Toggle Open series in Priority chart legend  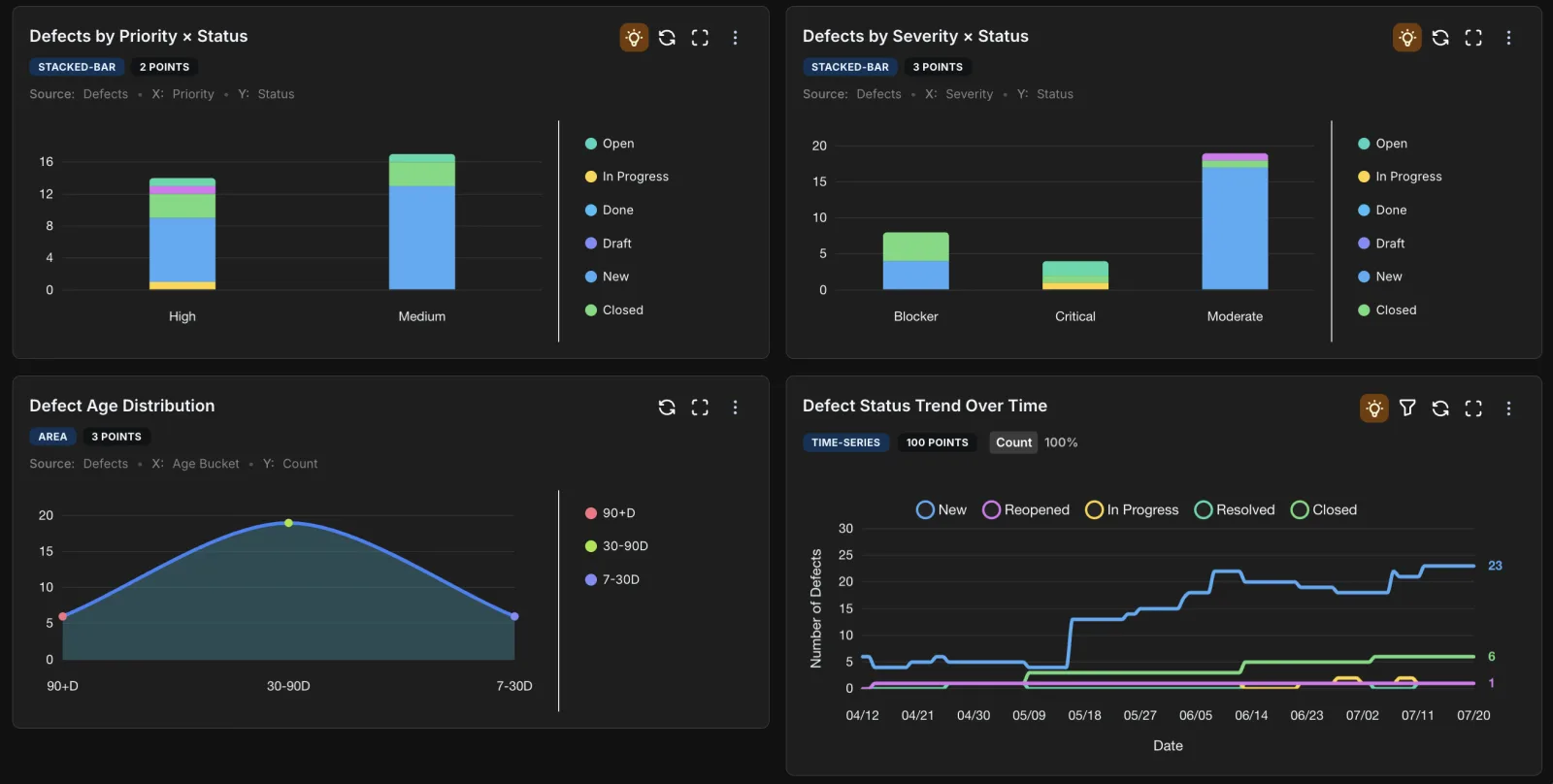point(610,144)
